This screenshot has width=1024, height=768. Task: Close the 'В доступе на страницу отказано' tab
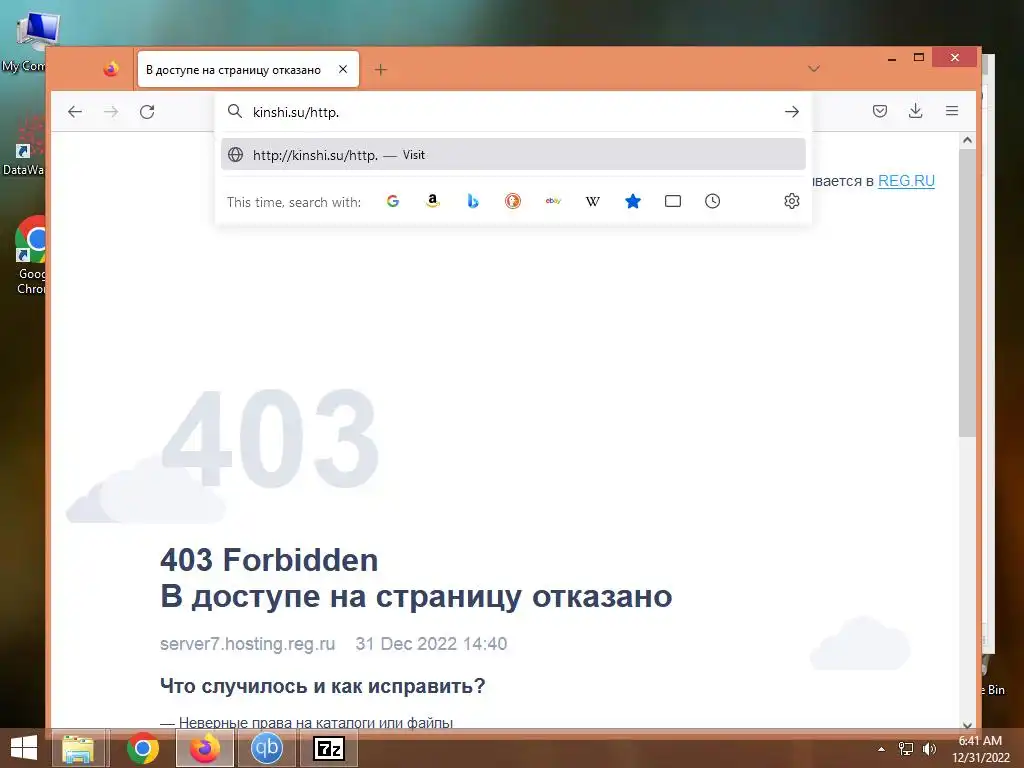point(343,69)
